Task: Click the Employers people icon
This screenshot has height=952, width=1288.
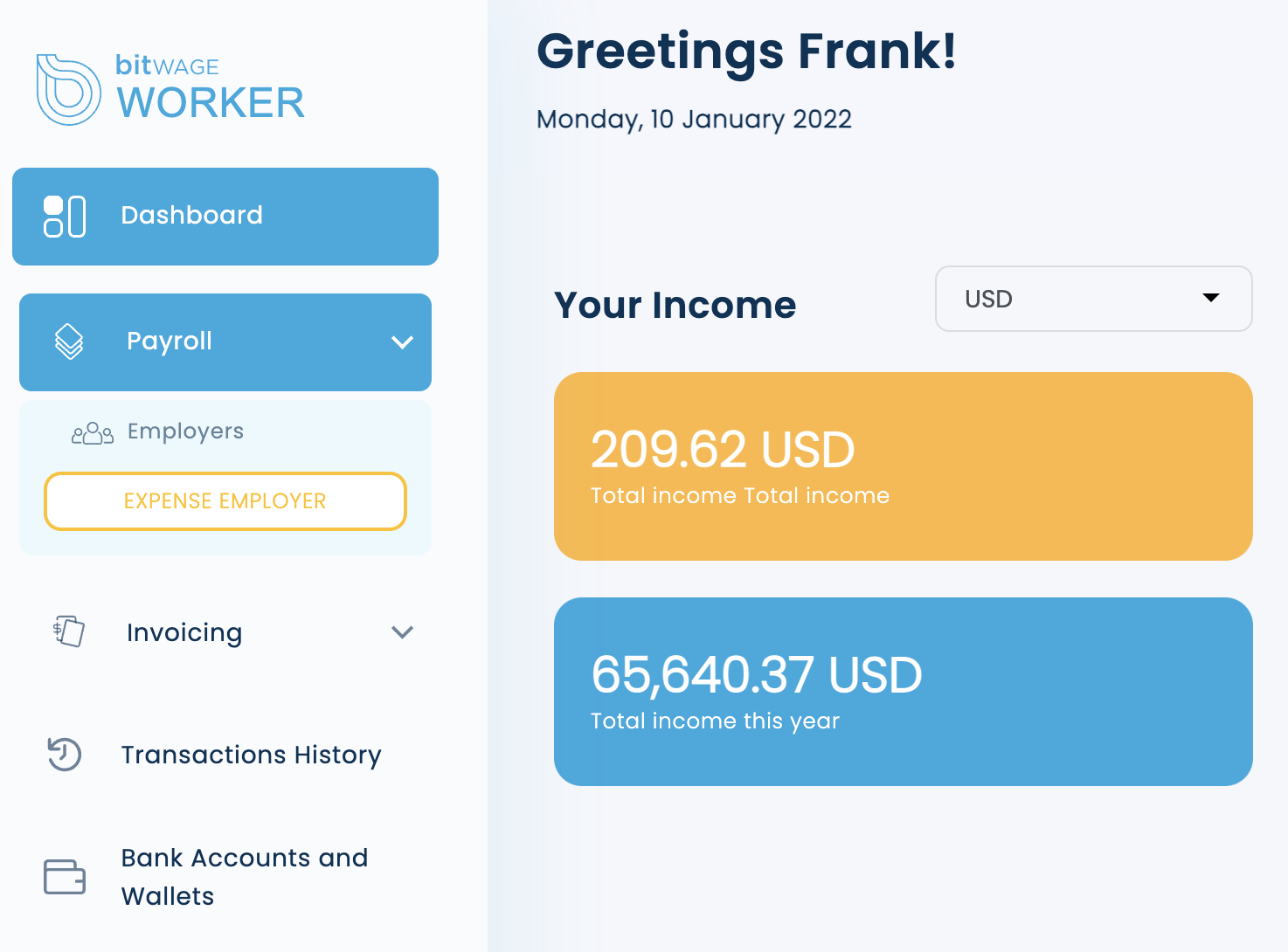Action: [93, 433]
